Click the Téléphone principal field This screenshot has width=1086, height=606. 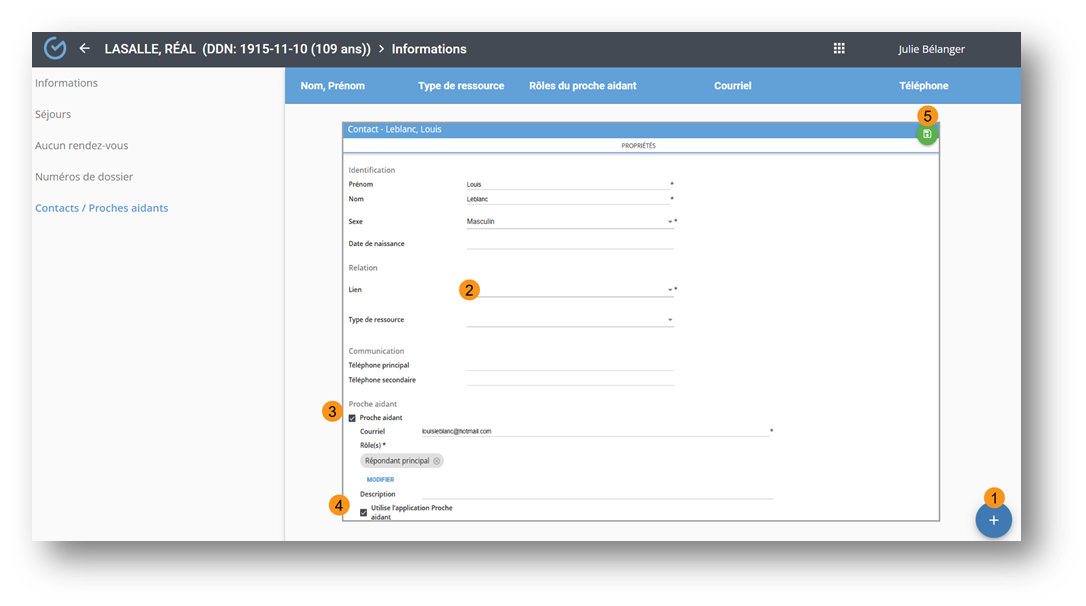(570, 365)
